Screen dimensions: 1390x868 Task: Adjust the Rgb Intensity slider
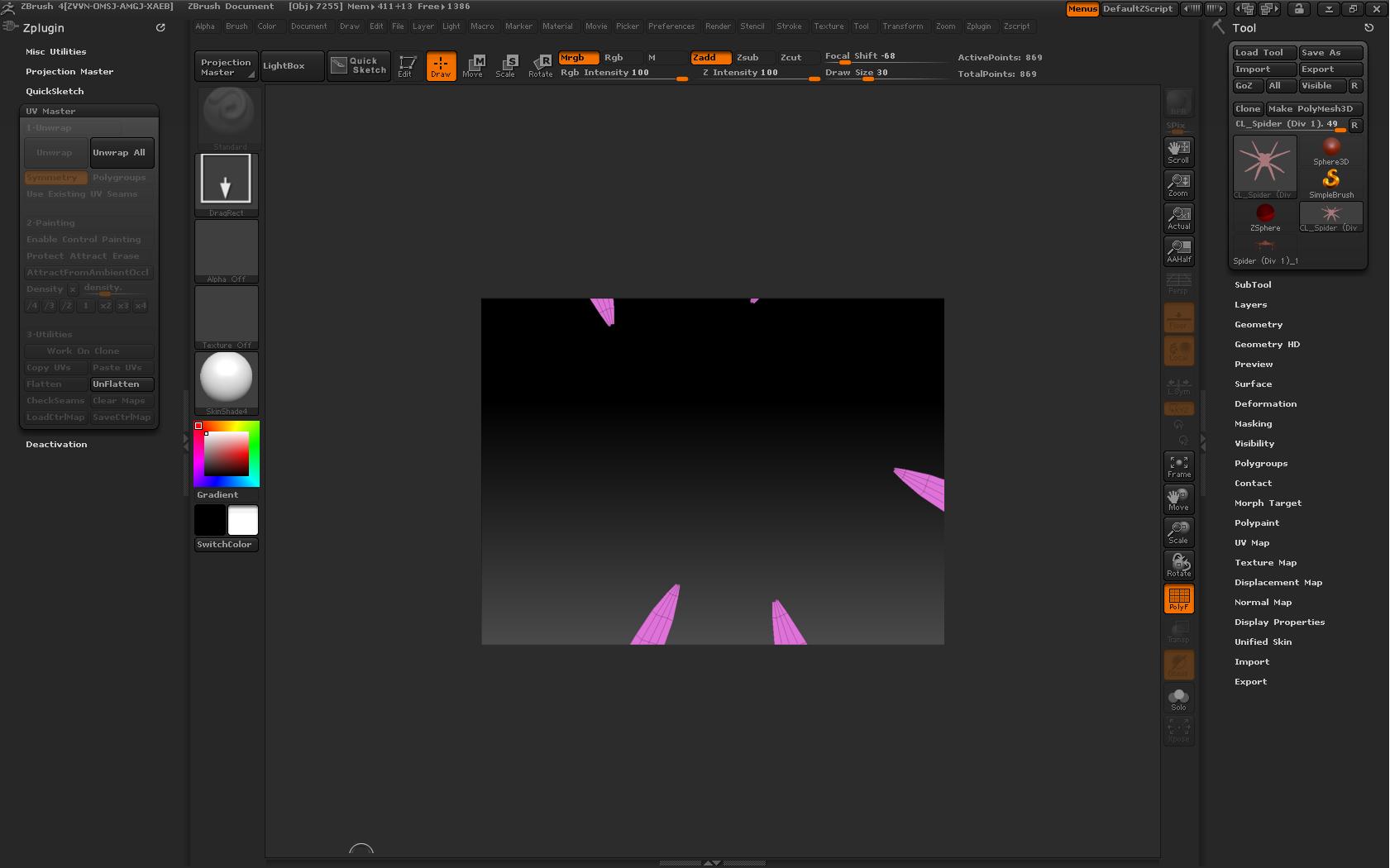[x=624, y=74]
